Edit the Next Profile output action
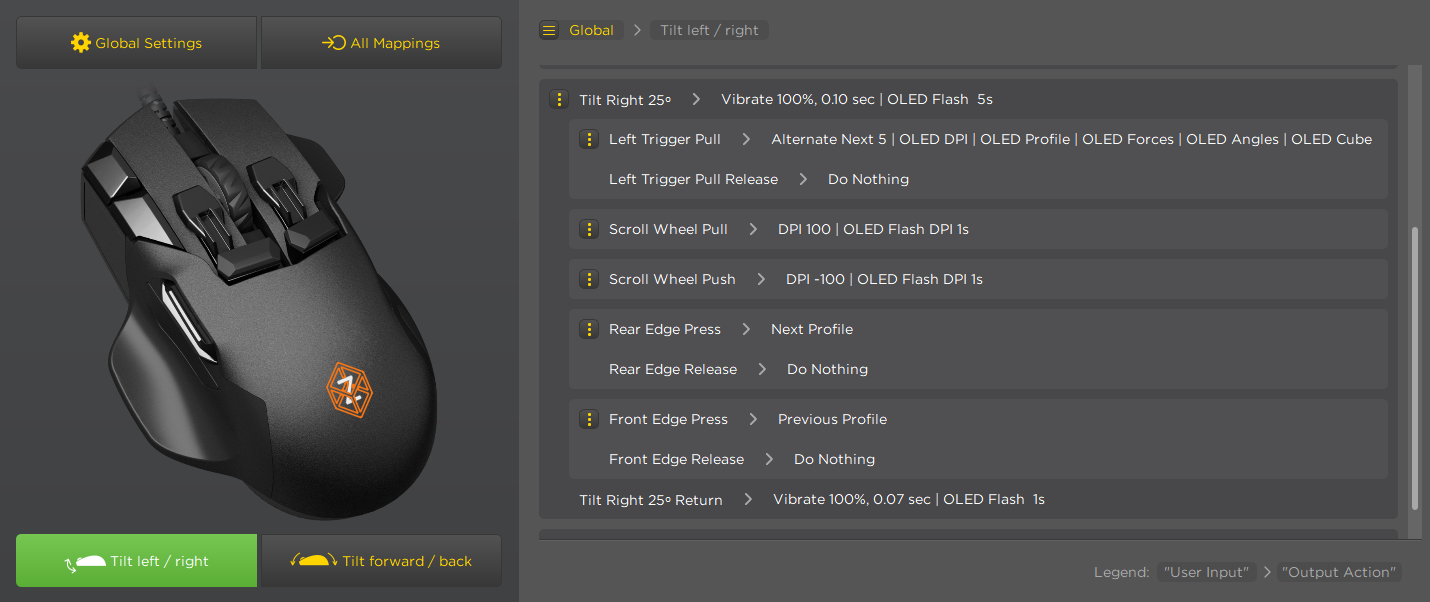The height and width of the screenshot is (602, 1430). point(812,330)
